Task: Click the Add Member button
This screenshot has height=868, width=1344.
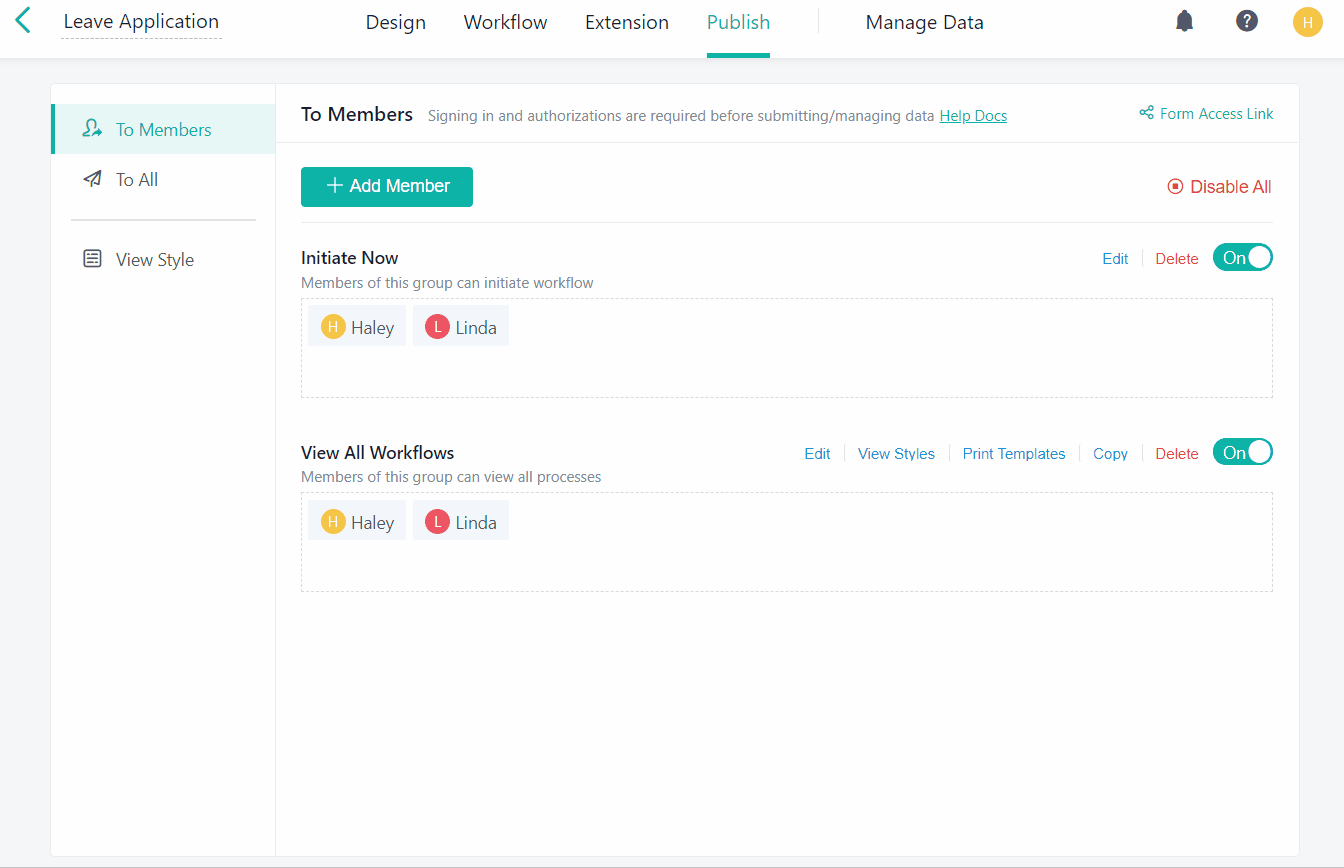Action: [387, 187]
